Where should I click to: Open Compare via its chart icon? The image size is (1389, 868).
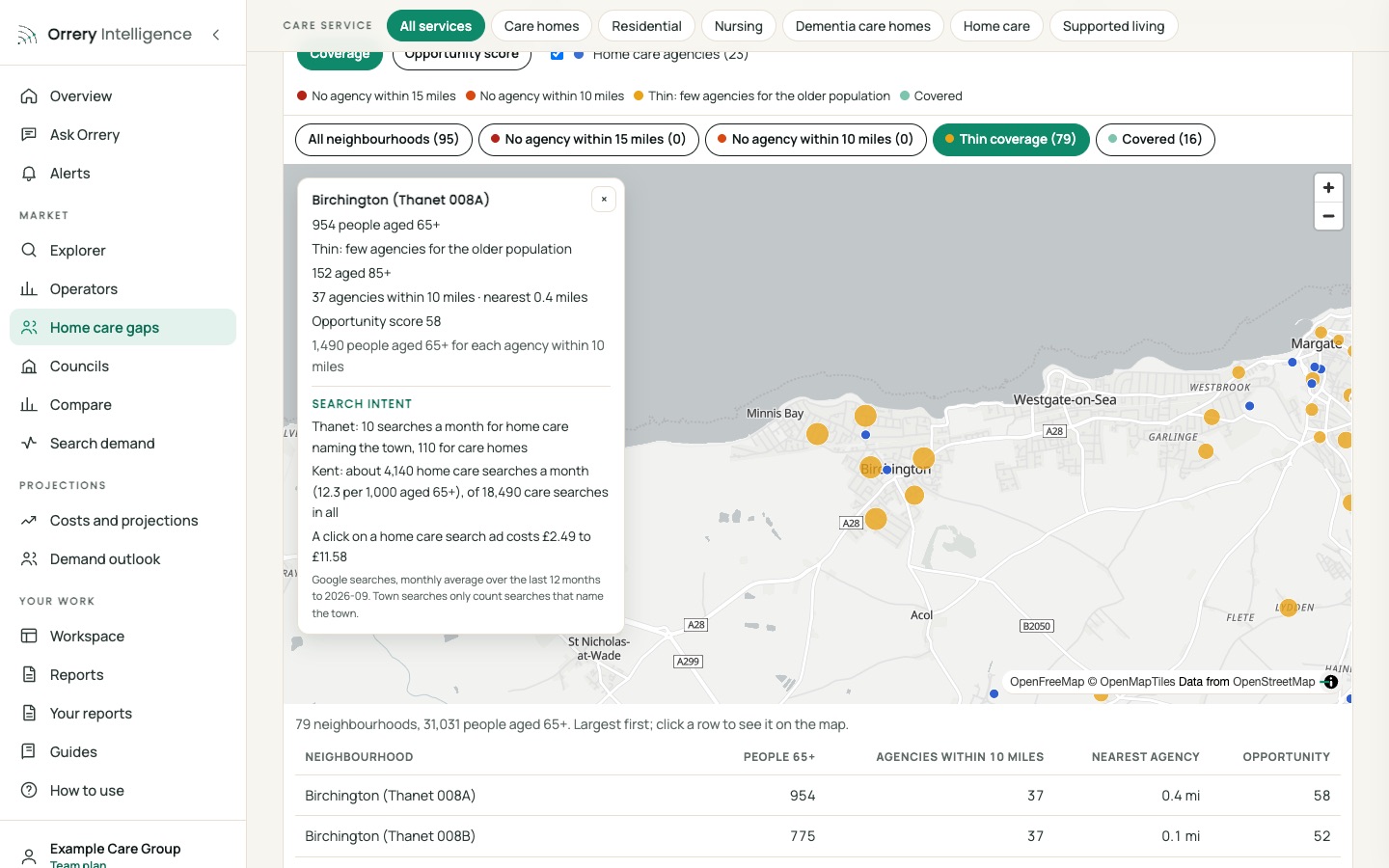29,405
